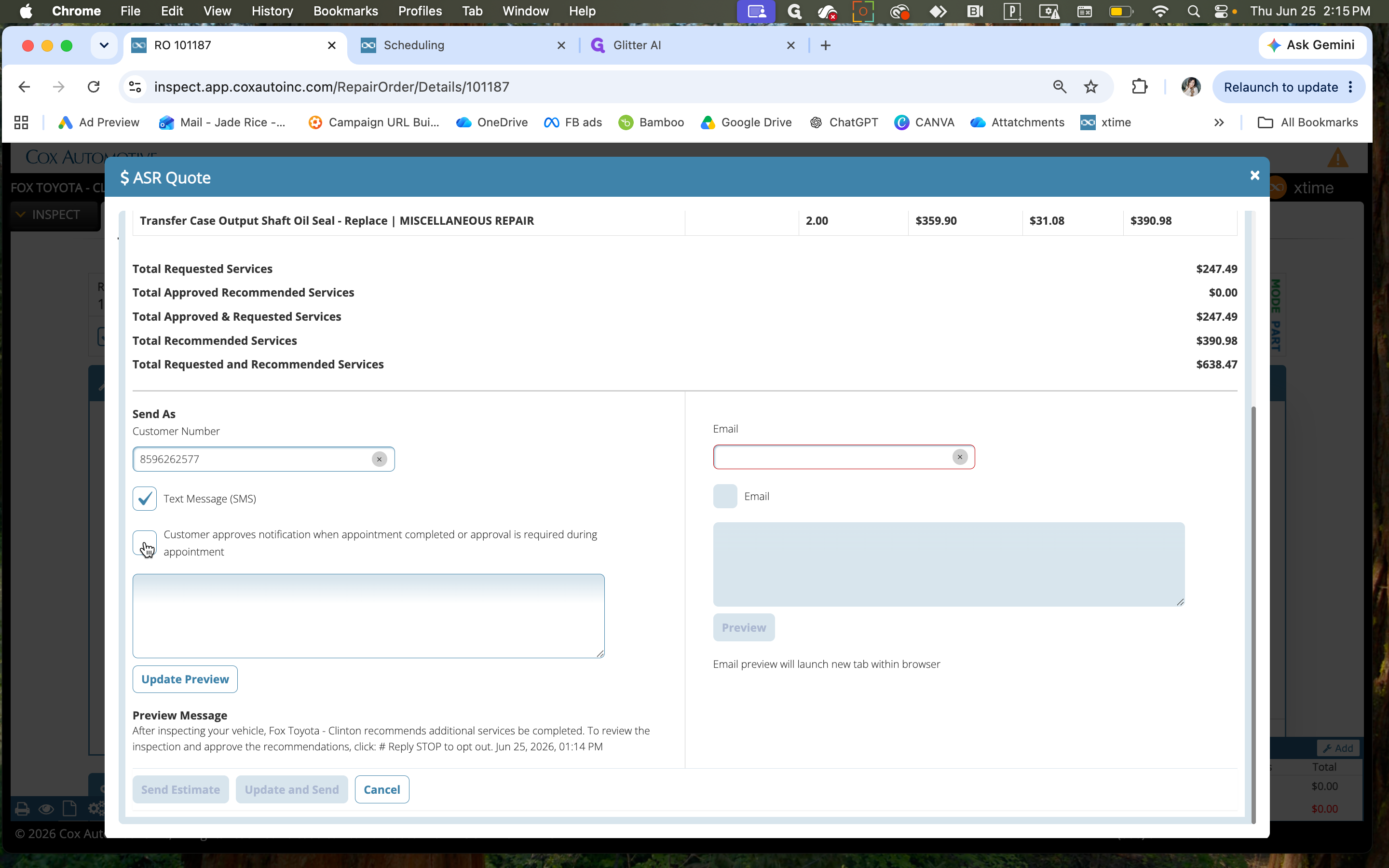The width and height of the screenshot is (1389, 868).
Task: Enable the Email checkbox
Action: (725, 496)
